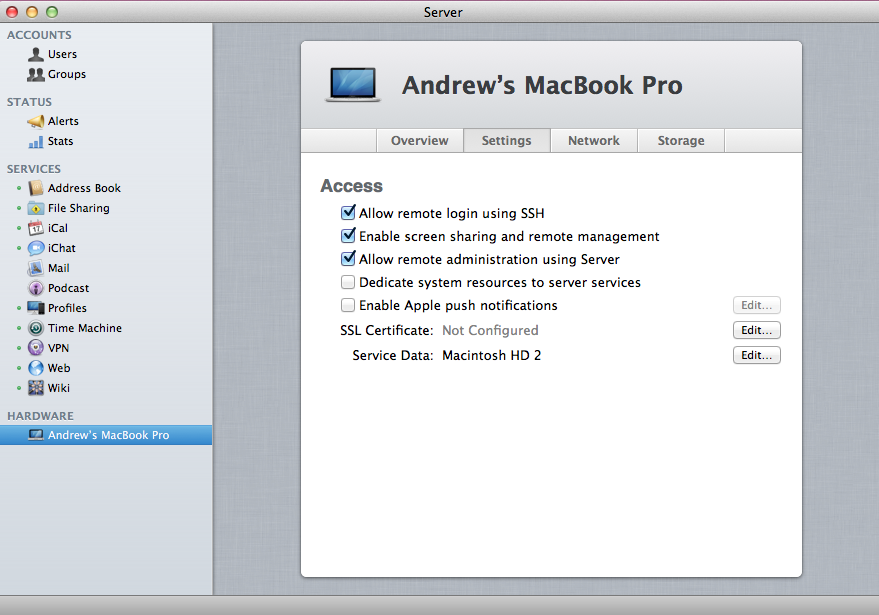Select the Mail service label

pos(59,268)
